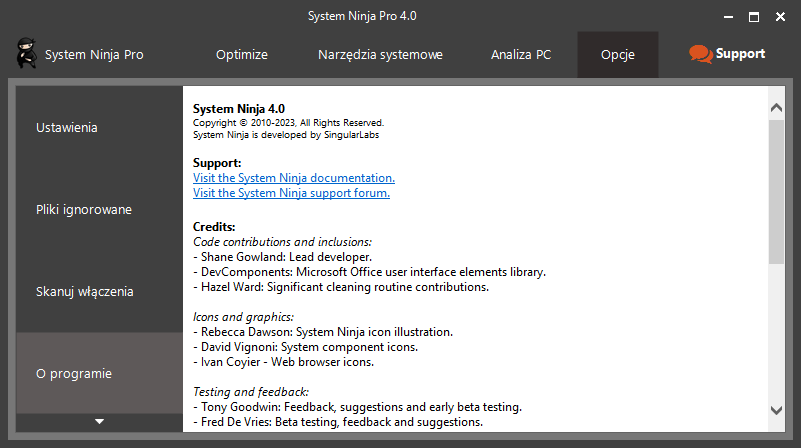
Task: Click the Fred De Vries credit line
Action: 338,422
